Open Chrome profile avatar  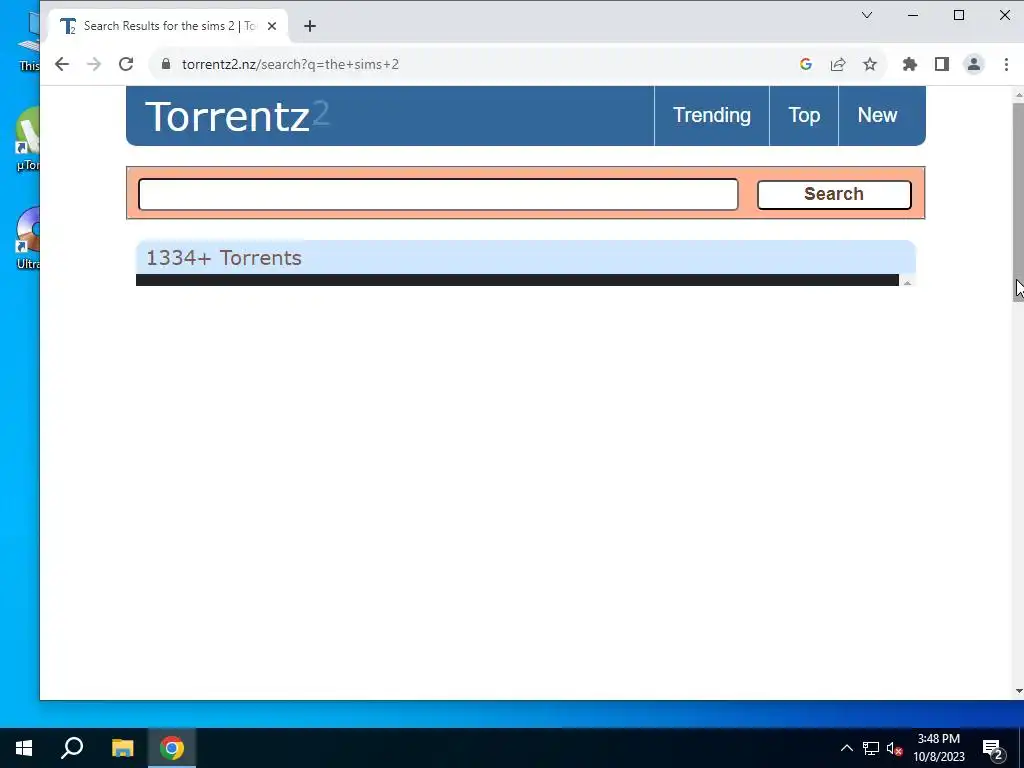coord(974,64)
